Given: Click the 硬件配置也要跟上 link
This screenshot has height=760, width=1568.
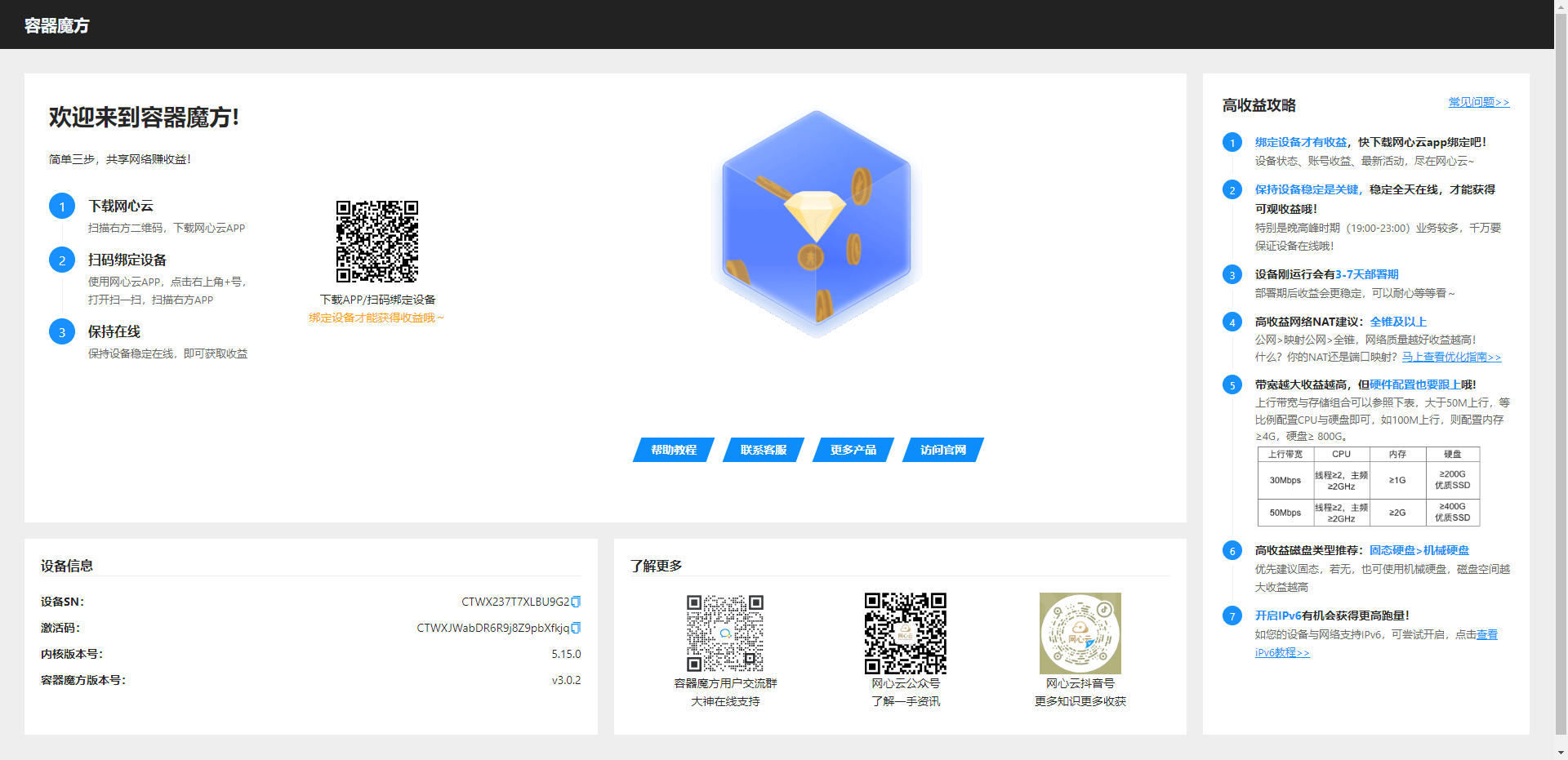Looking at the screenshot, I should [x=1415, y=384].
